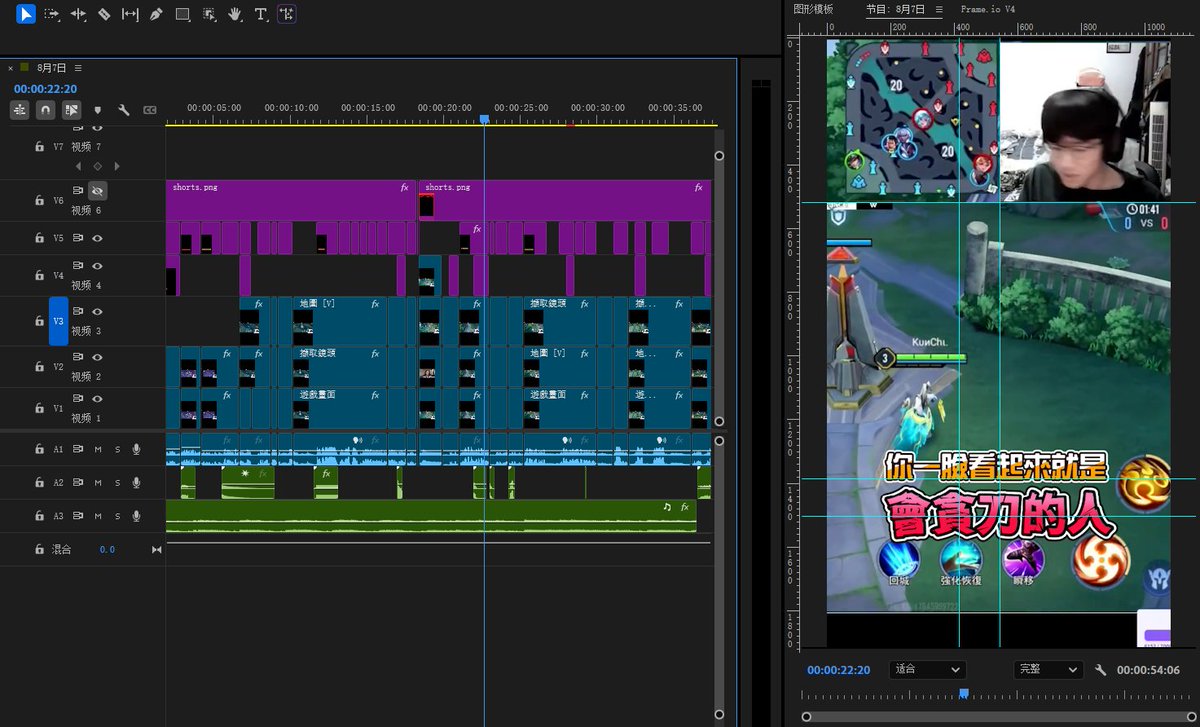Viewport: 1200px width, 727px height.
Task: Solo audio track A2
Action: click(117, 483)
